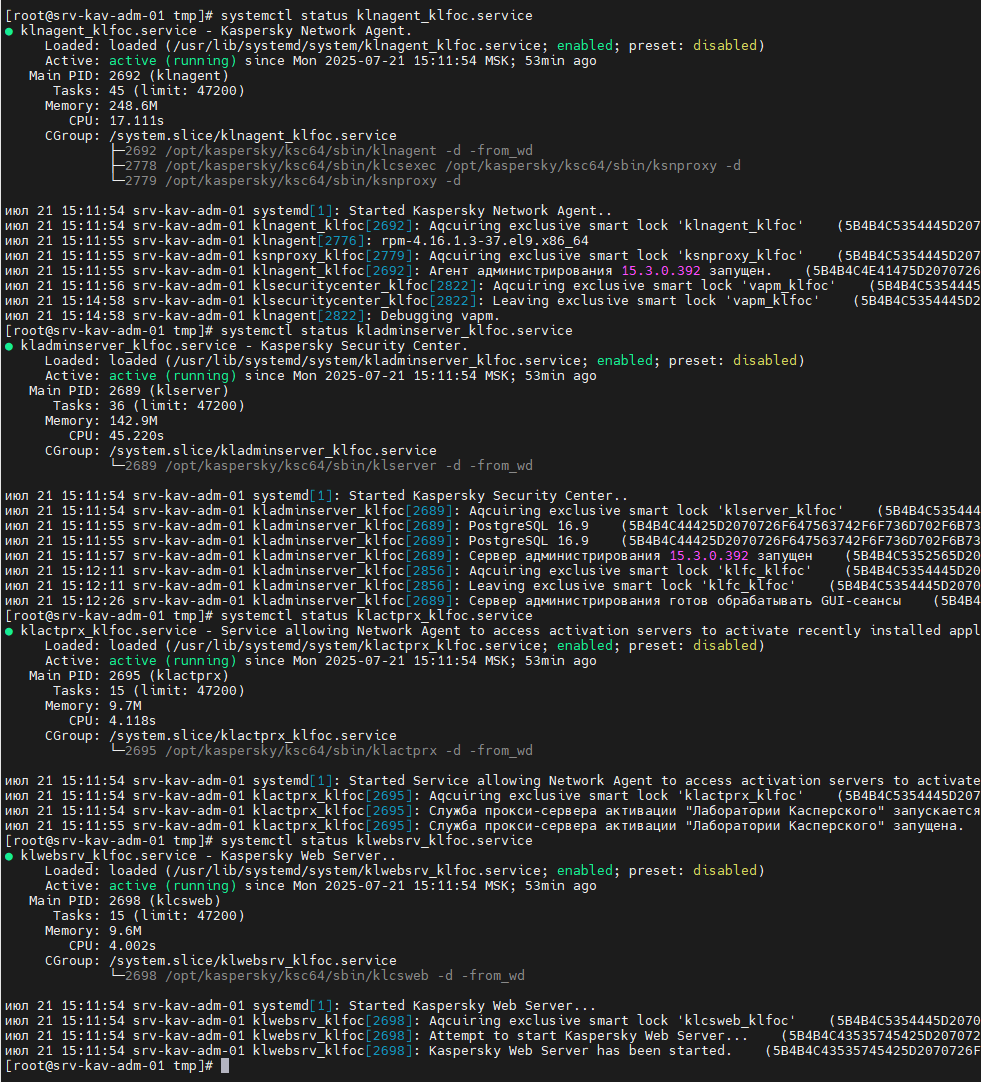Click process line '2695 /opt/kaspersky/ksc64/sbin/klactprx -d -from_wd'
Image resolution: width=981 pixels, height=1082 pixels.
[328, 751]
